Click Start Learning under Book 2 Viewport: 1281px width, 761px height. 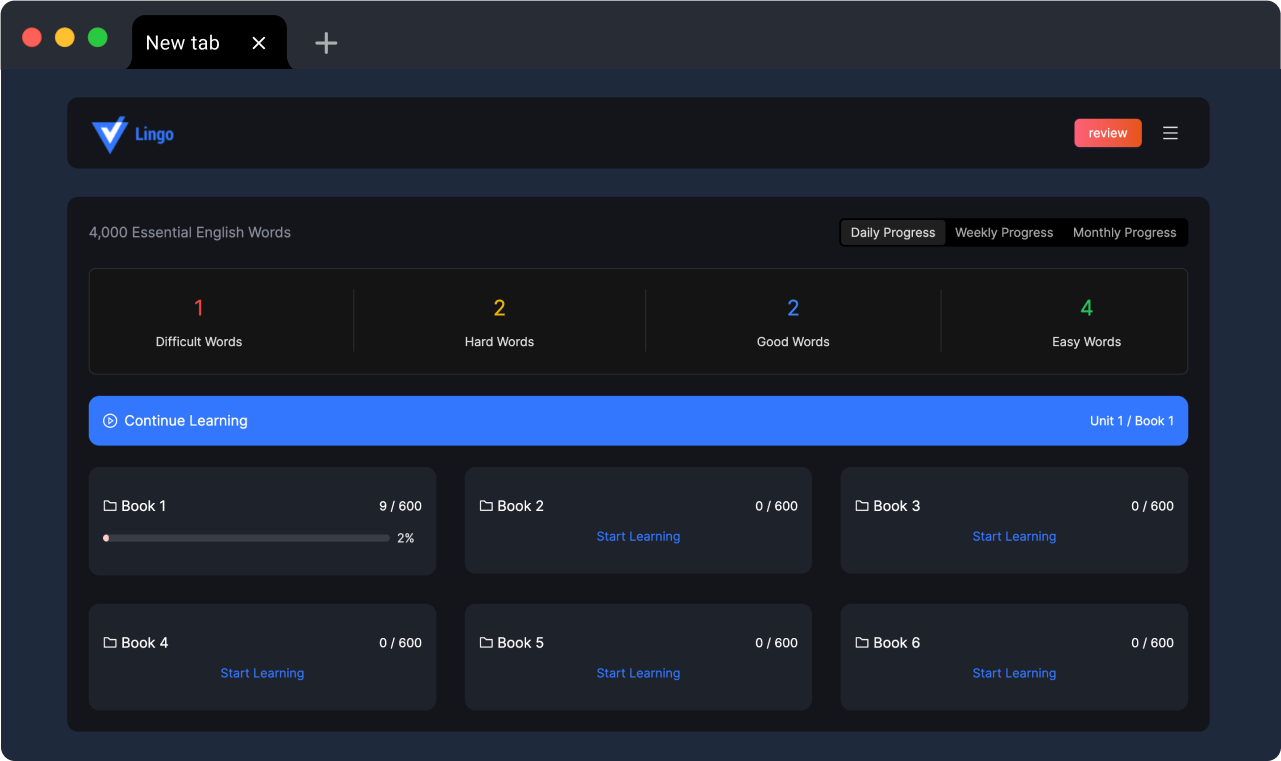click(638, 537)
